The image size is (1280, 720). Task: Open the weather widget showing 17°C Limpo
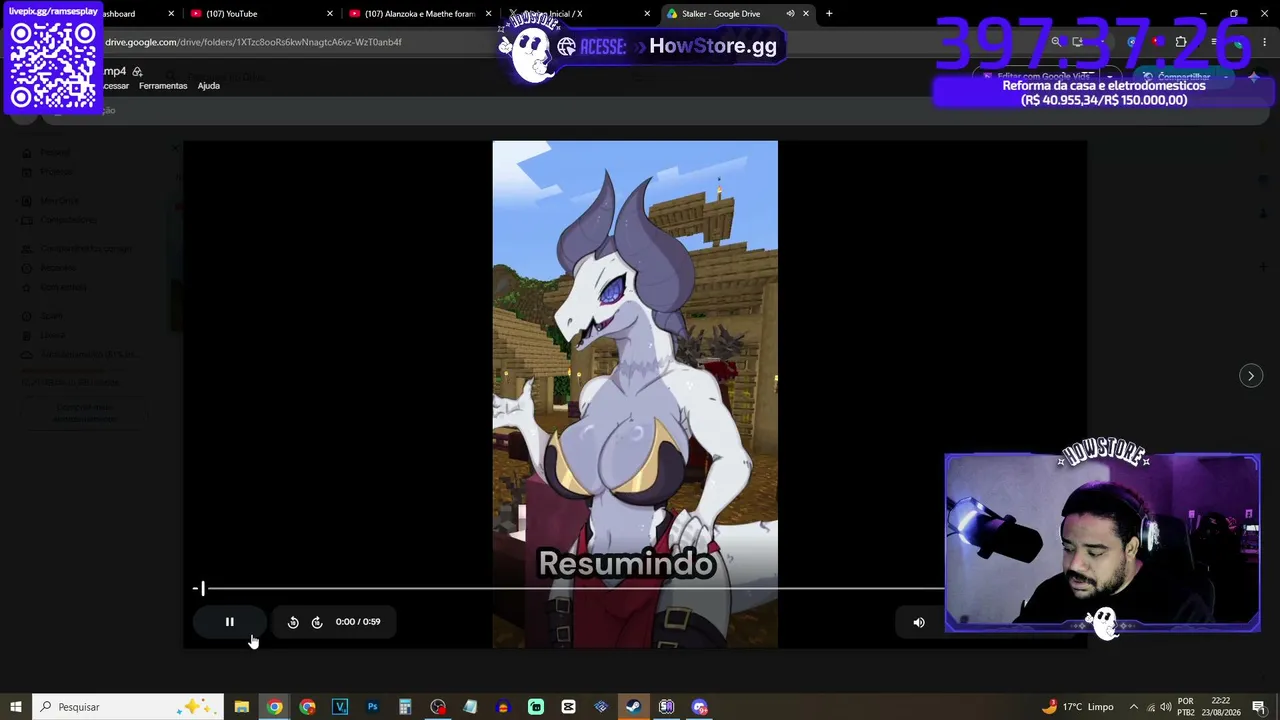tap(1077, 707)
